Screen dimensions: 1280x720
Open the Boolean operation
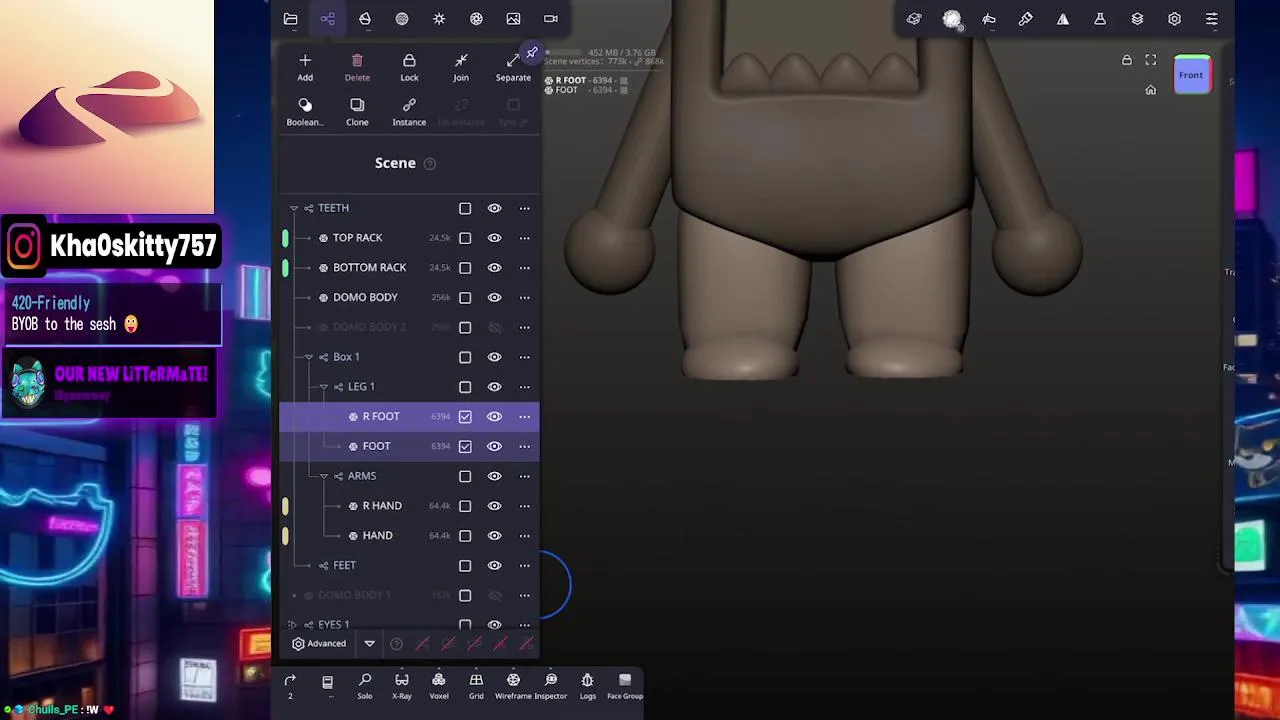pyautogui.click(x=305, y=112)
